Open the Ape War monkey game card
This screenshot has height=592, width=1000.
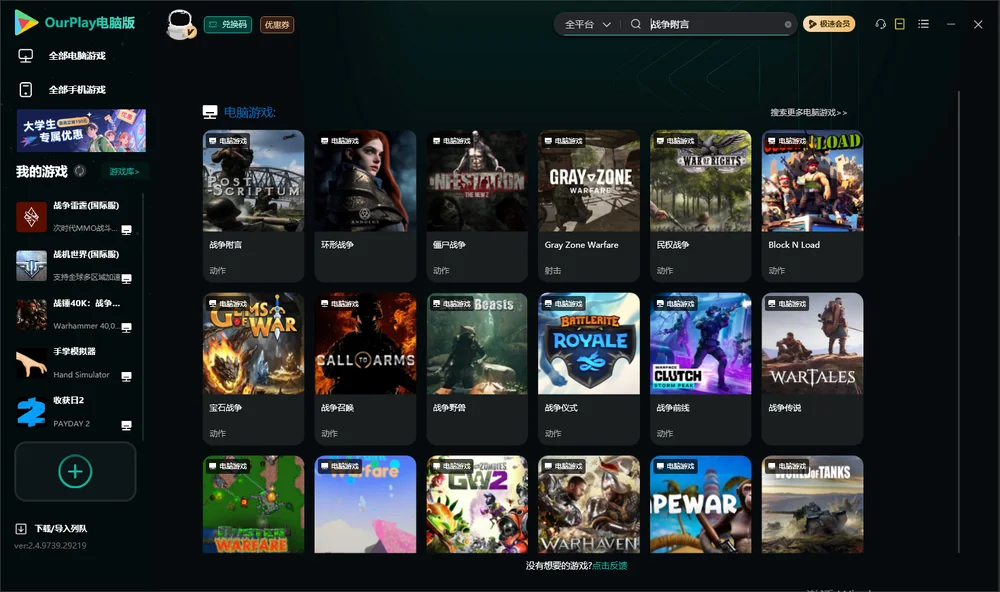tap(700, 504)
